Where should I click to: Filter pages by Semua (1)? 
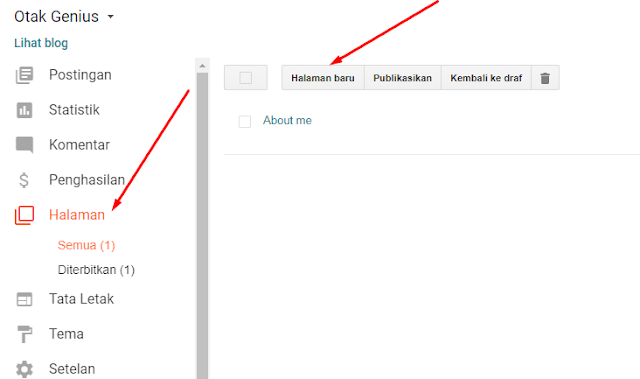[x=87, y=246]
